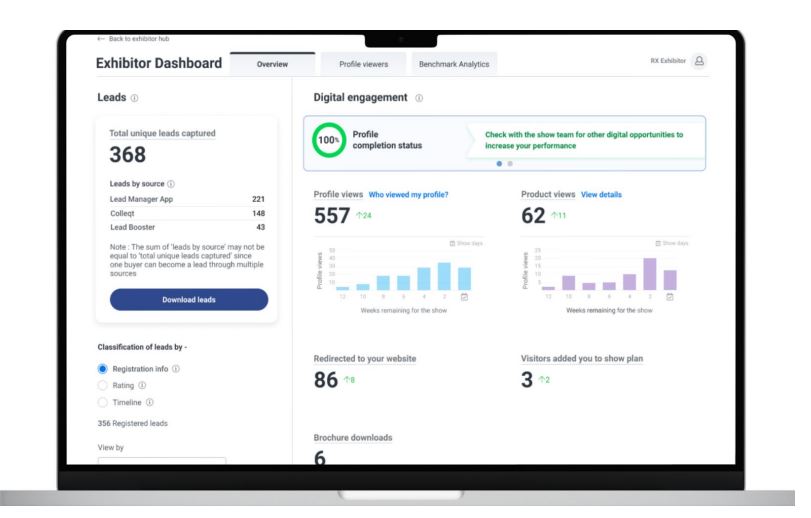
Task: Open the 'Who viewed my profile?' link
Action: pyautogui.click(x=408, y=194)
